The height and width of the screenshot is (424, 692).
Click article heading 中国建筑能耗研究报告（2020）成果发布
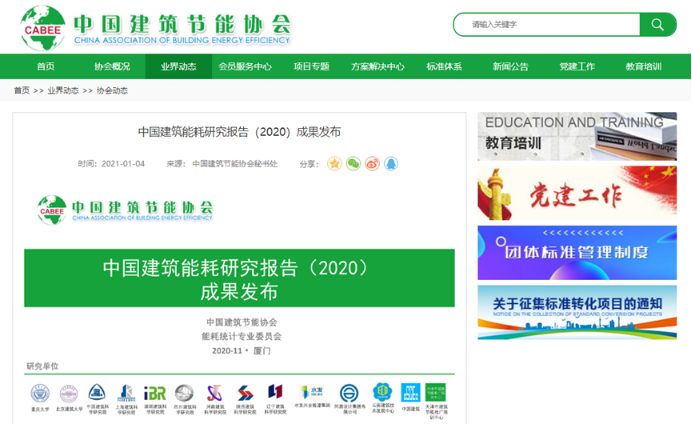(239, 132)
